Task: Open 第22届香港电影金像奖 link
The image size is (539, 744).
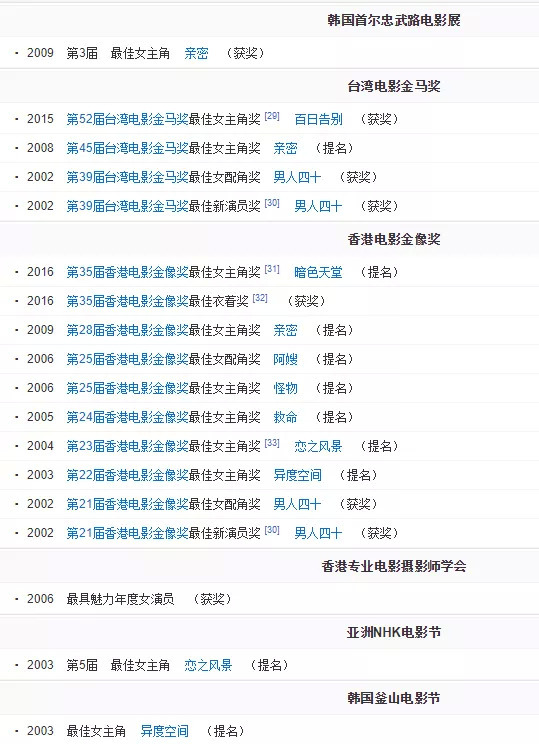Action: (128, 475)
